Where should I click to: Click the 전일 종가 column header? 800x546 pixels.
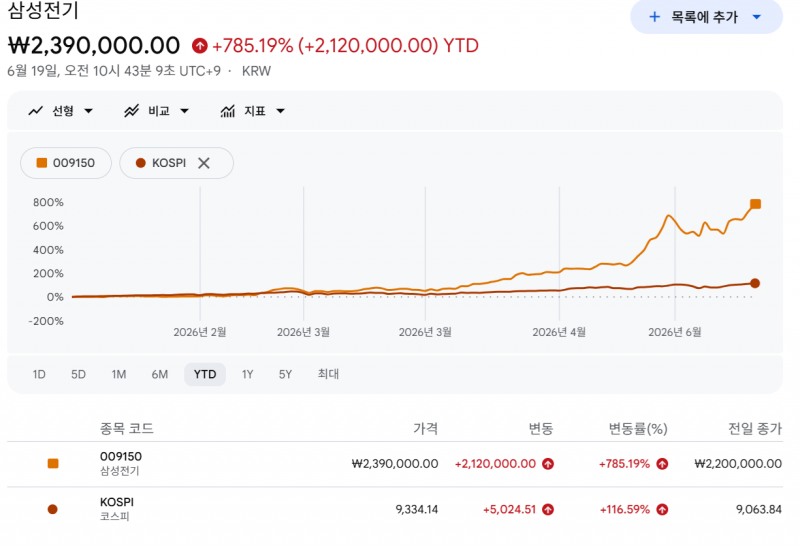755,428
